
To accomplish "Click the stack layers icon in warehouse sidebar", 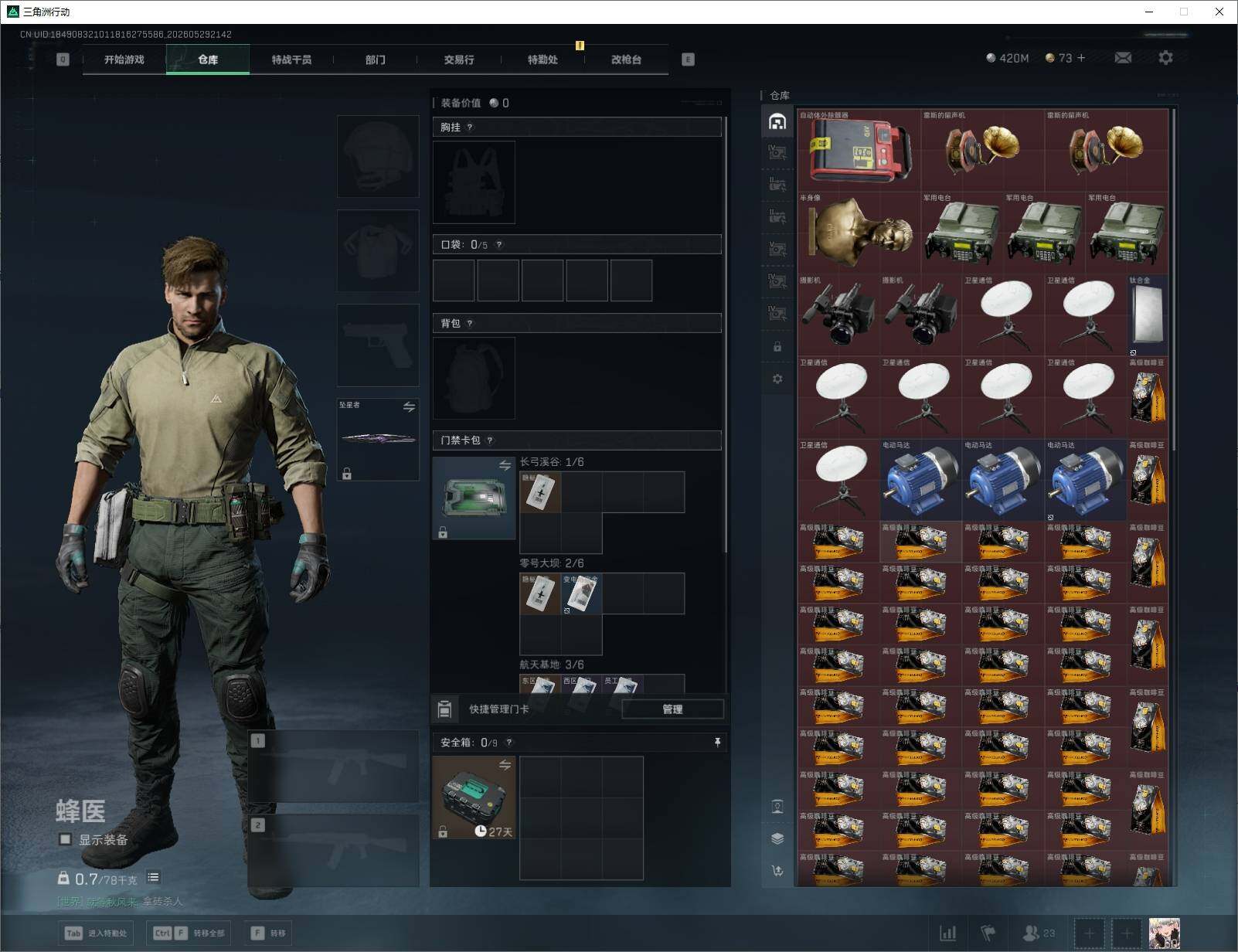I will tap(777, 838).
